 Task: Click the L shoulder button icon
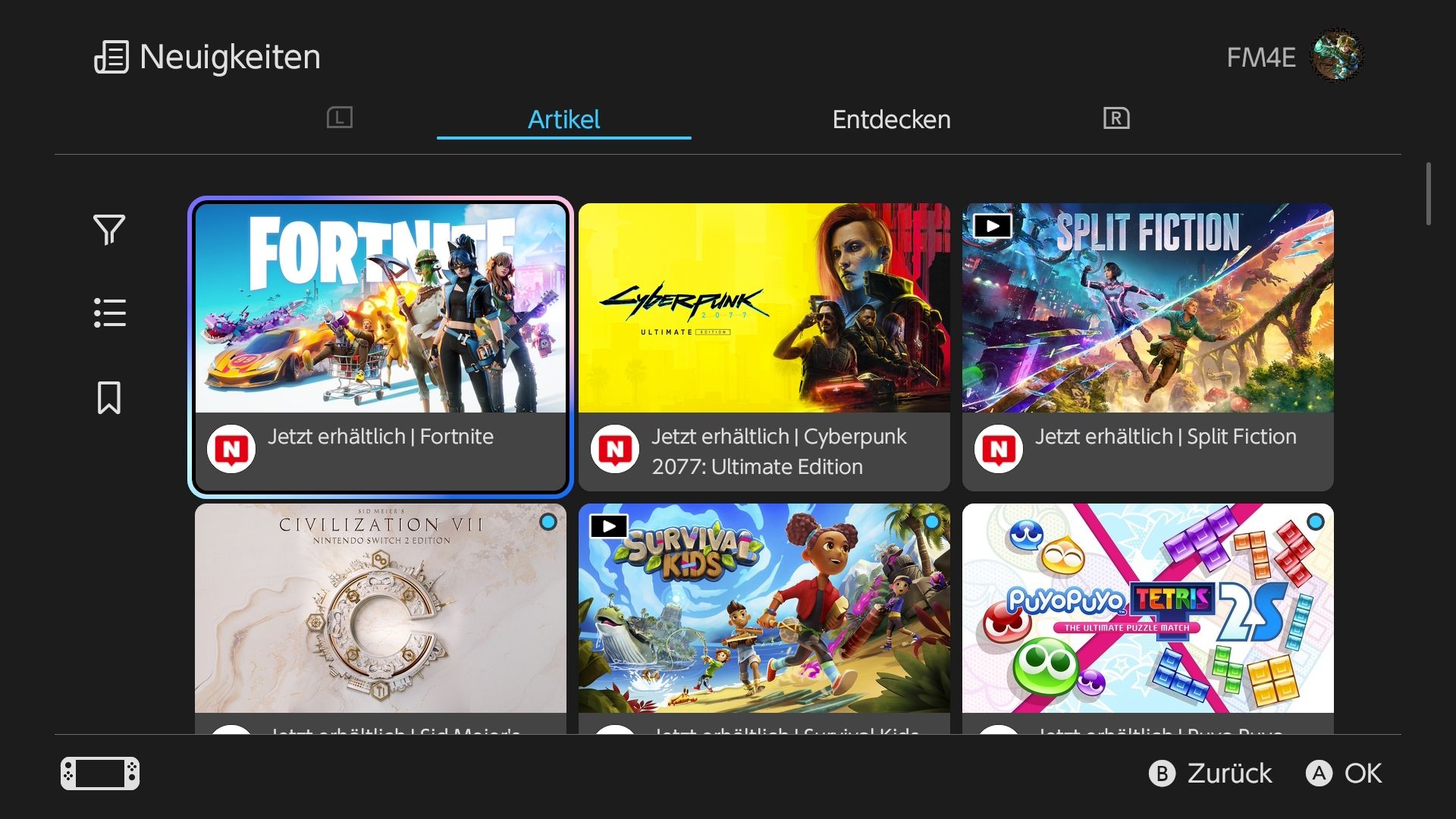(x=340, y=118)
